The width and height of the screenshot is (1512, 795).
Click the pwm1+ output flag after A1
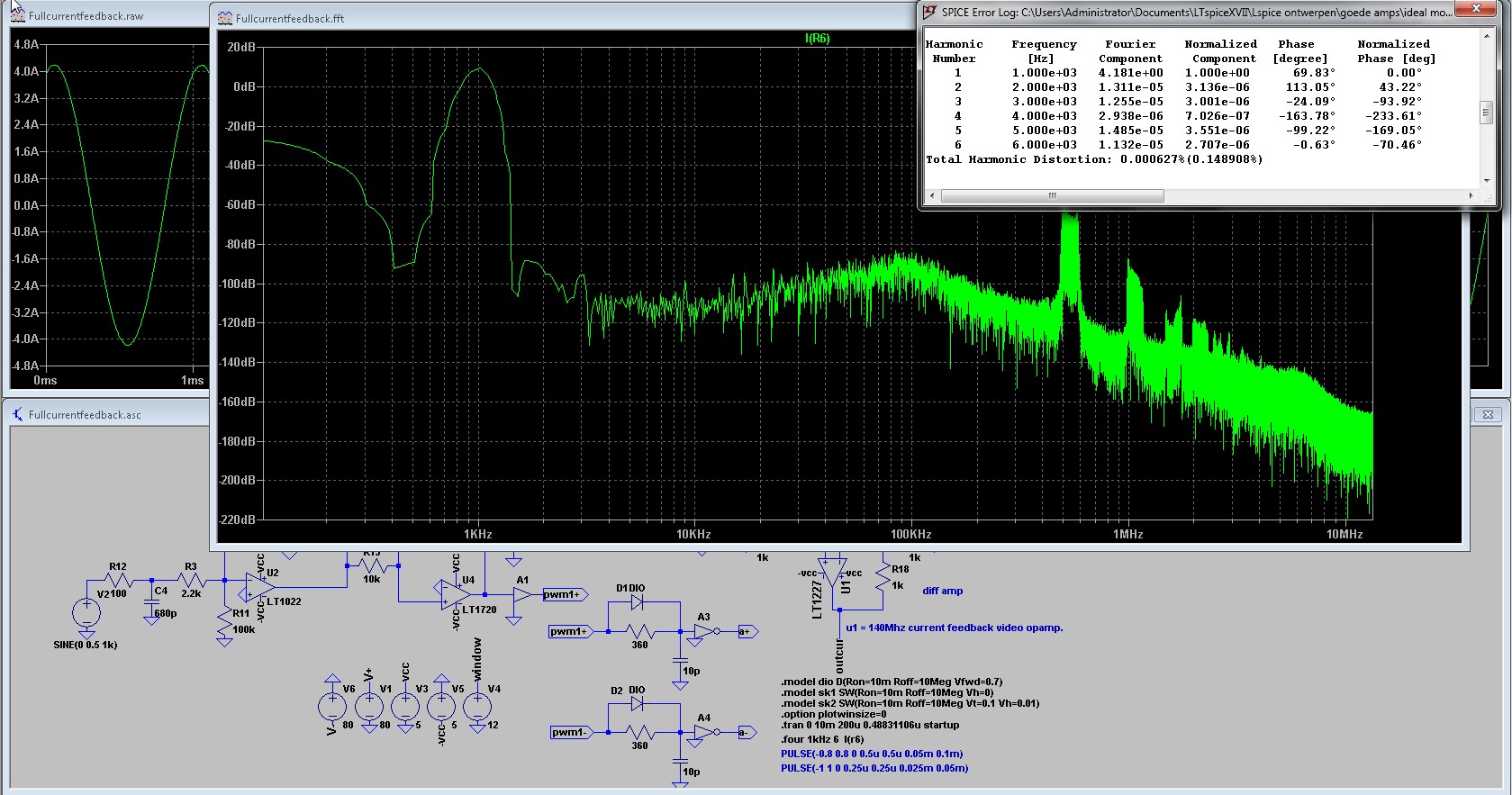point(565,594)
